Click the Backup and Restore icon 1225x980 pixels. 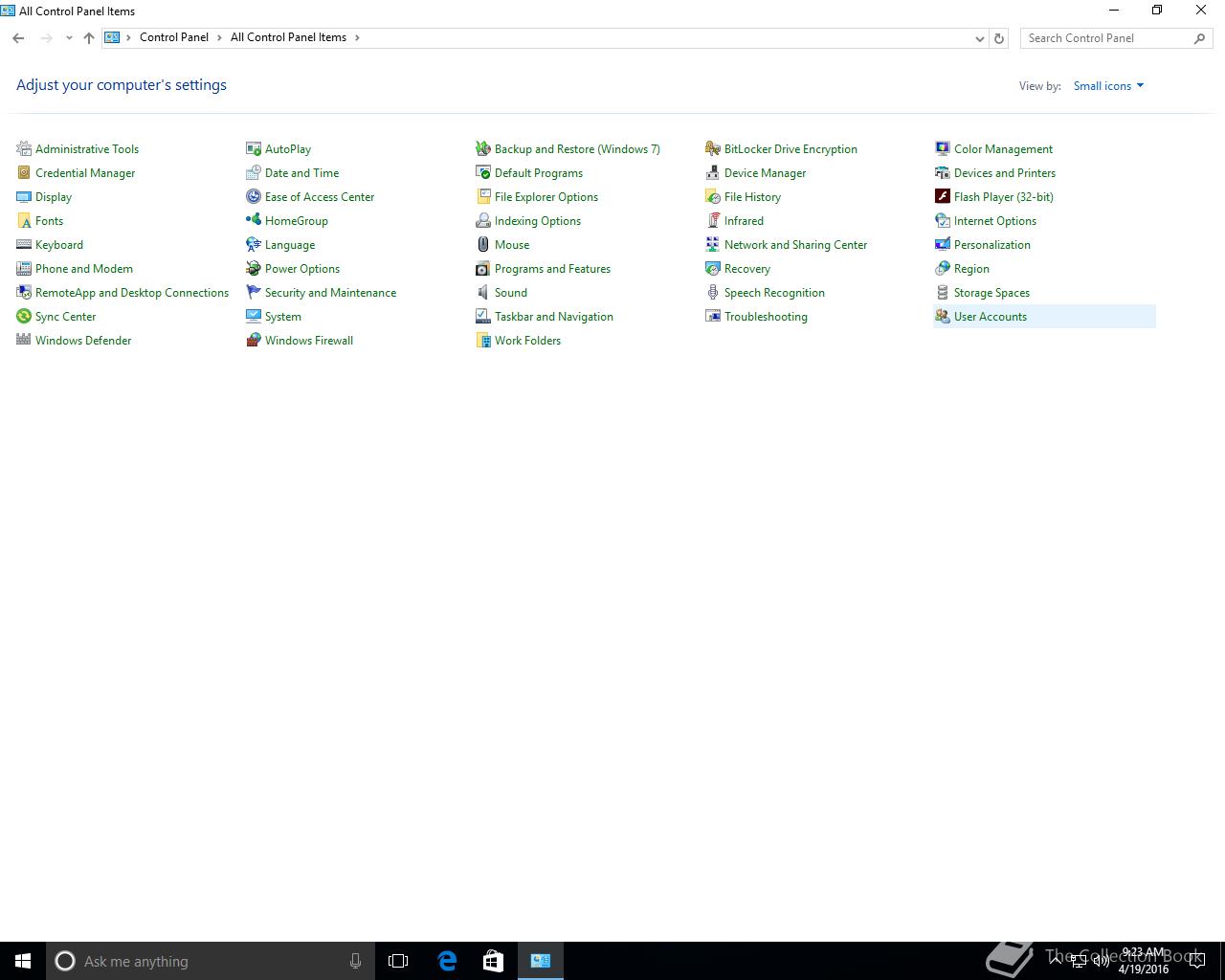coord(483,148)
